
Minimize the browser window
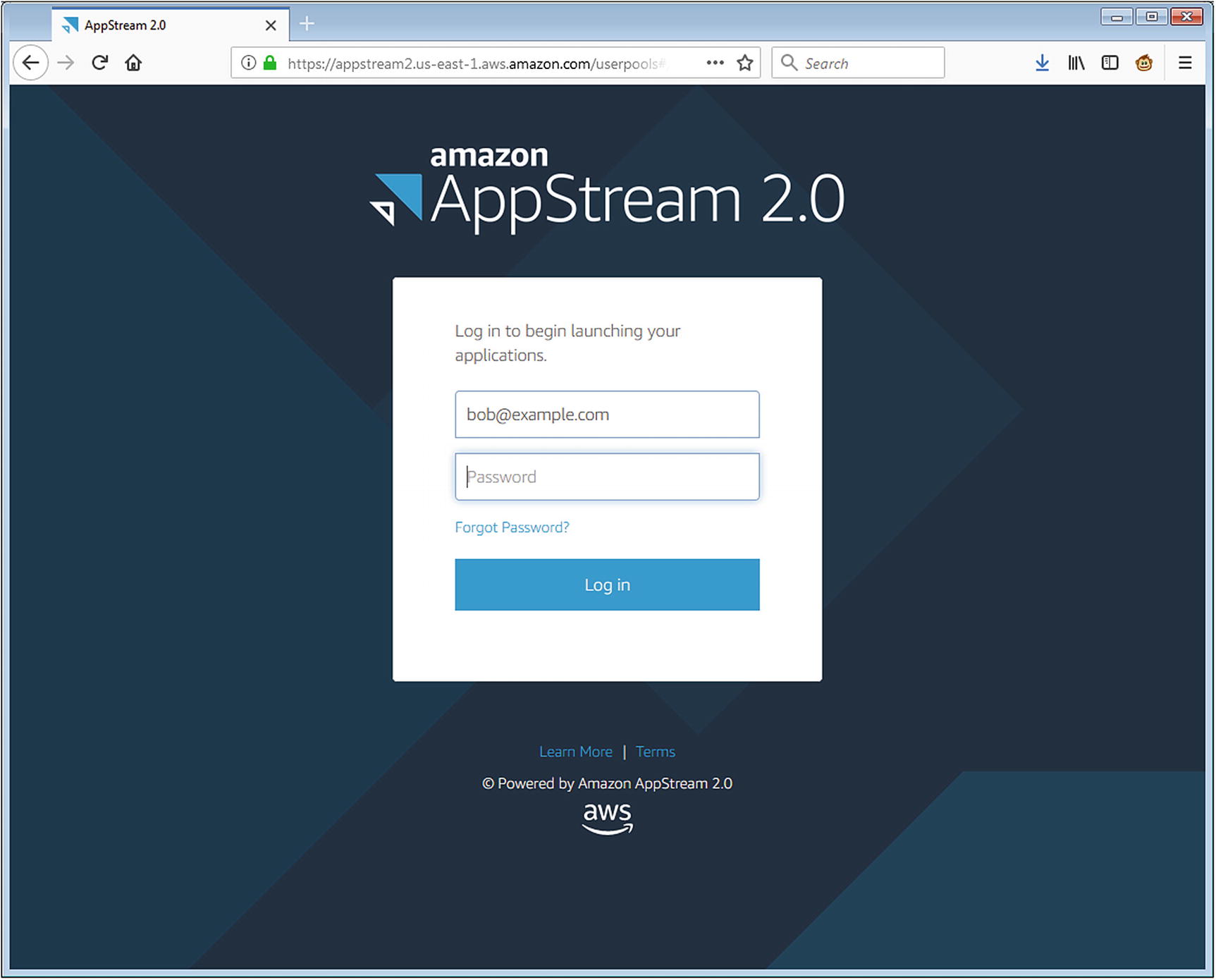click(1117, 16)
